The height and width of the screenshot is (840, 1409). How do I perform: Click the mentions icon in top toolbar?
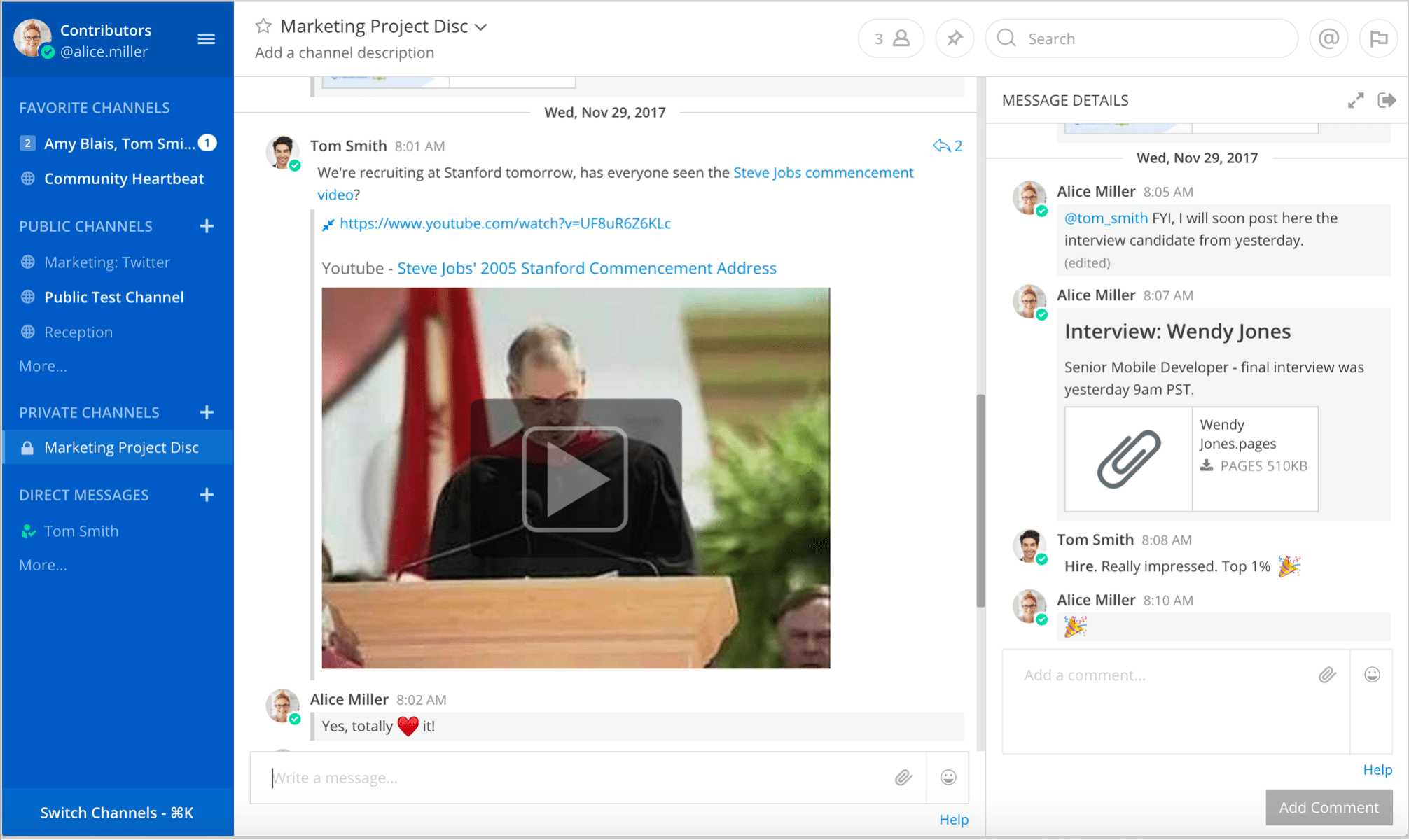1328,39
